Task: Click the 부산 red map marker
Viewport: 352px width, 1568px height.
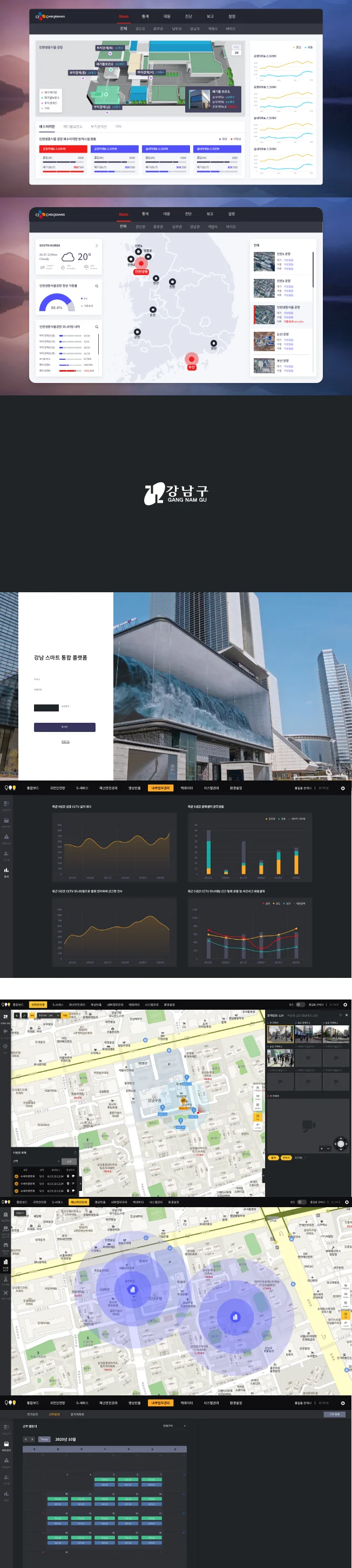Action: click(191, 359)
